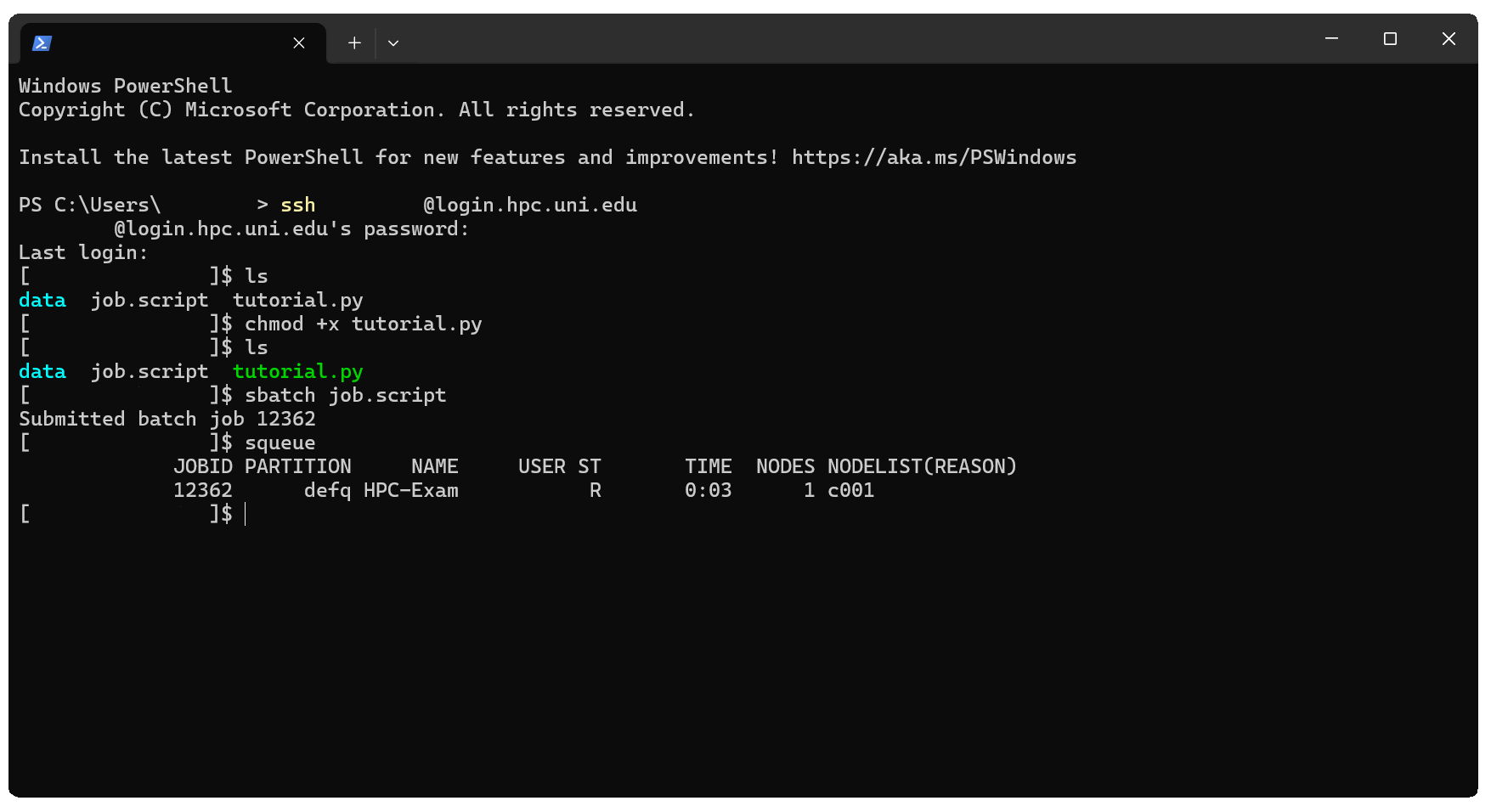Viewport: 1491px width, 812px height.
Task: Open a new terminal tab
Action: pos(354,42)
